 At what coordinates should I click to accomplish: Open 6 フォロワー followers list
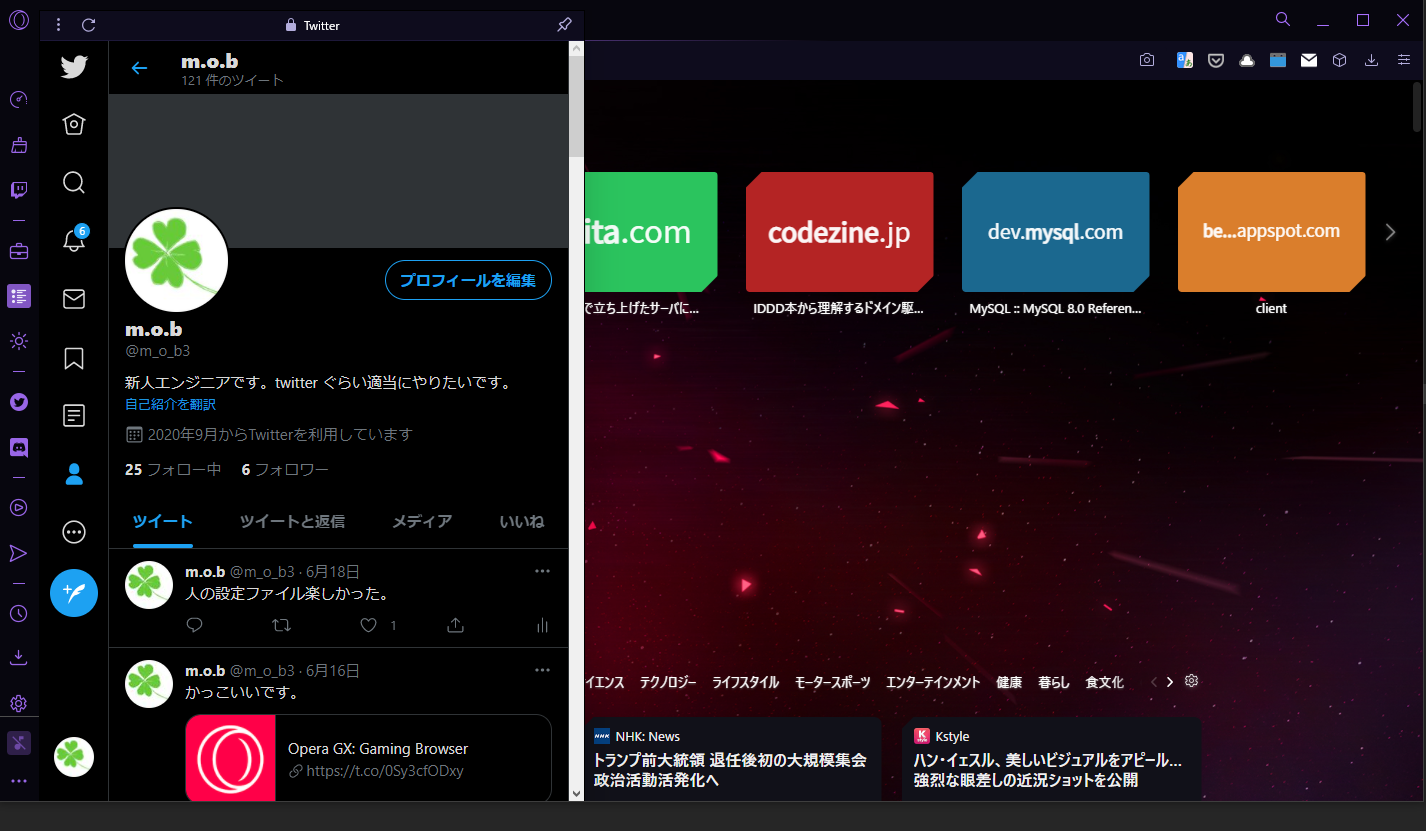pos(285,469)
